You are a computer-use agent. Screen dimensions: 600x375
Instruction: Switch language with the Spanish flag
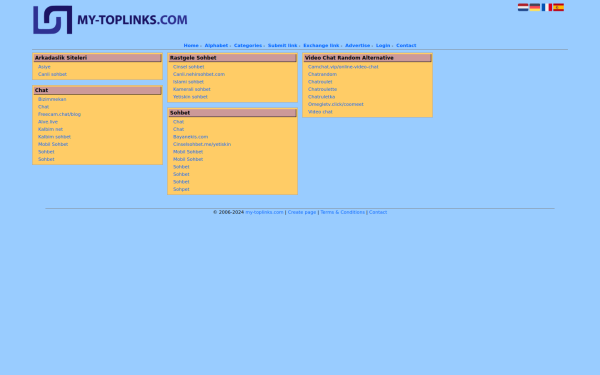[558, 7]
